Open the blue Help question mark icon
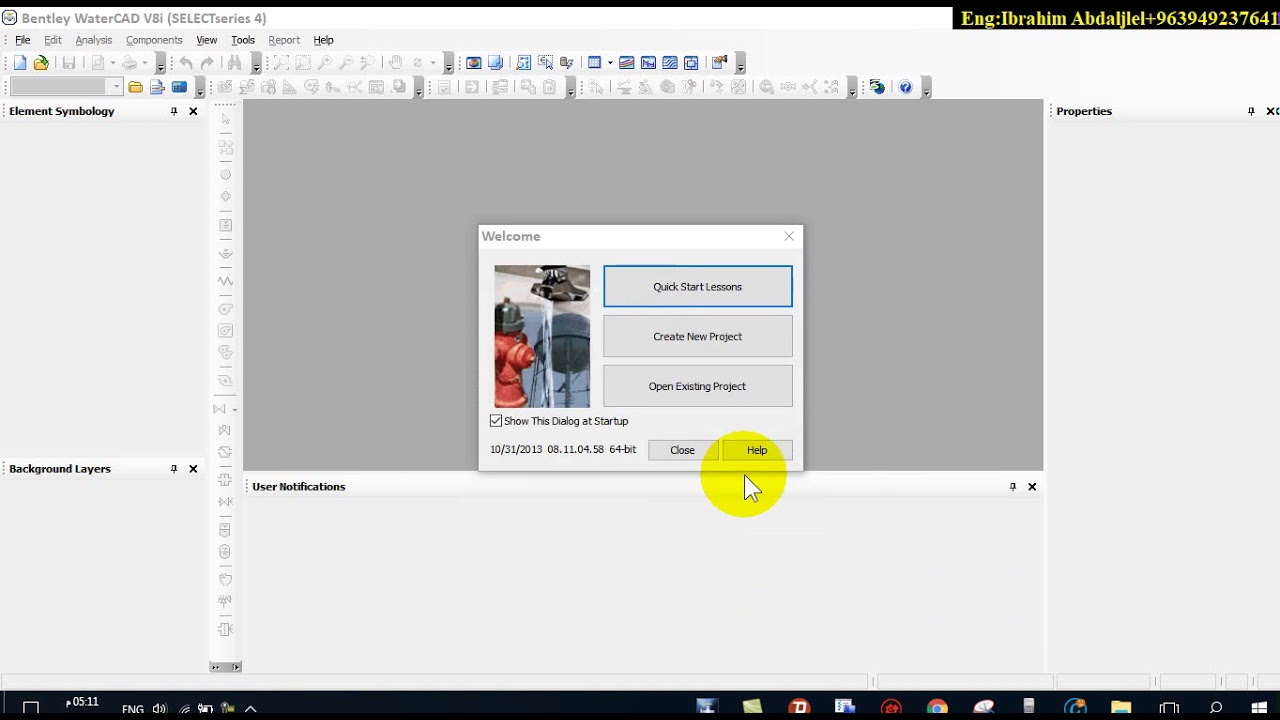This screenshot has width=1280, height=720. (905, 87)
